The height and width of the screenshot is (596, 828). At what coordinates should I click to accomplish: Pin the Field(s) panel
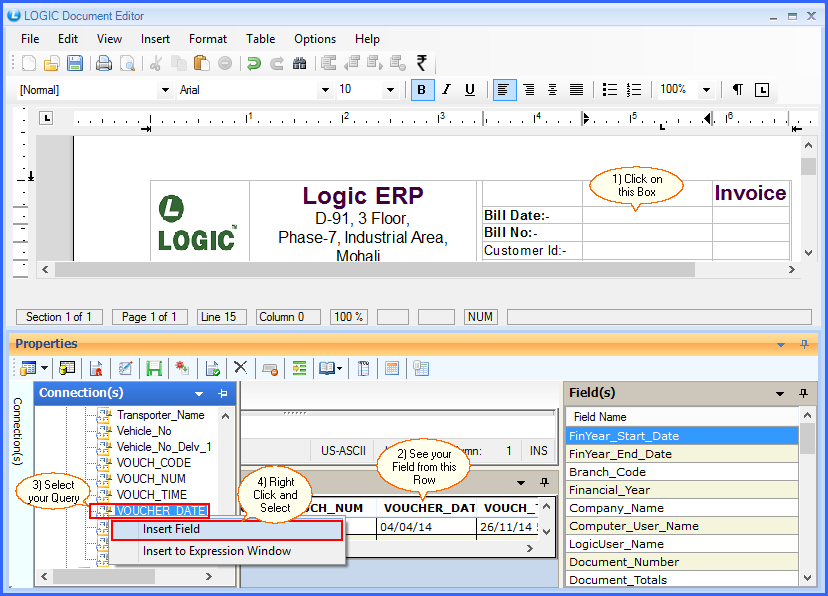tap(803, 393)
